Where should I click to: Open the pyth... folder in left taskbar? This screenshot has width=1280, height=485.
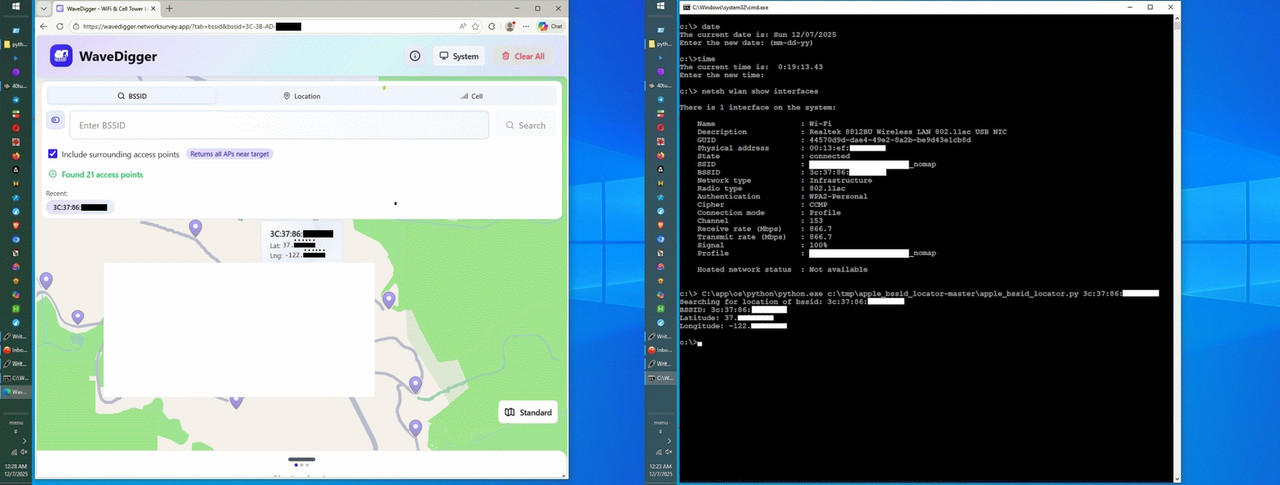tap(17, 44)
